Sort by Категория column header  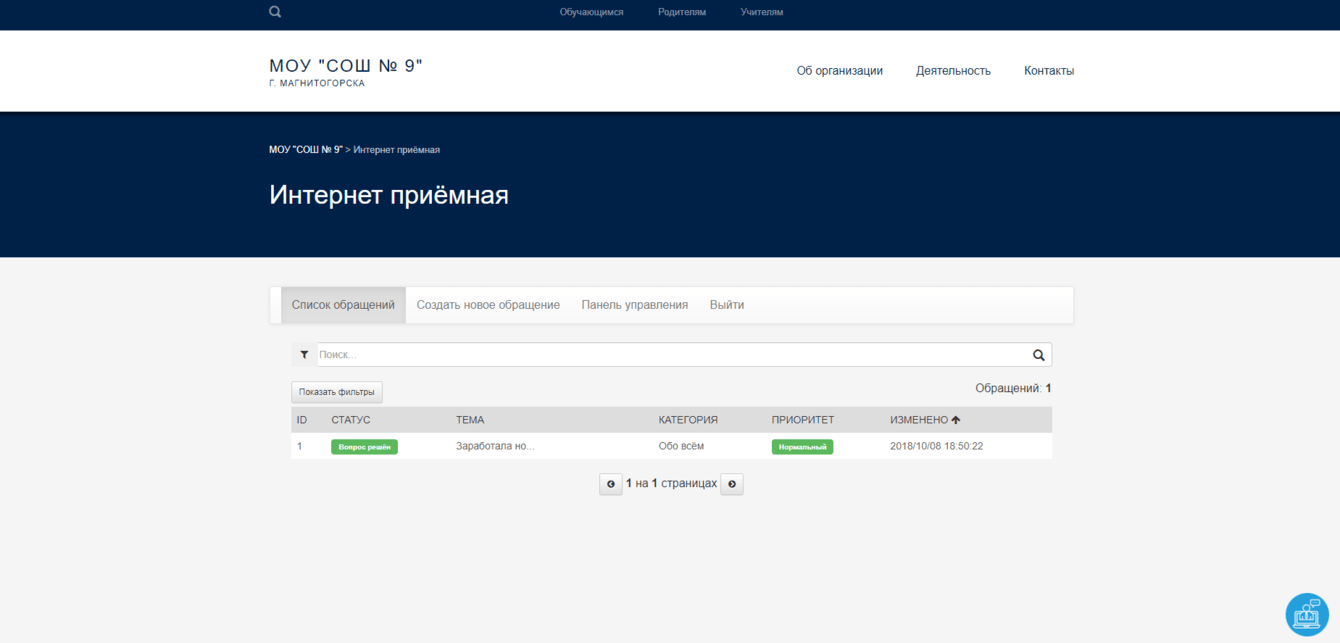click(688, 420)
